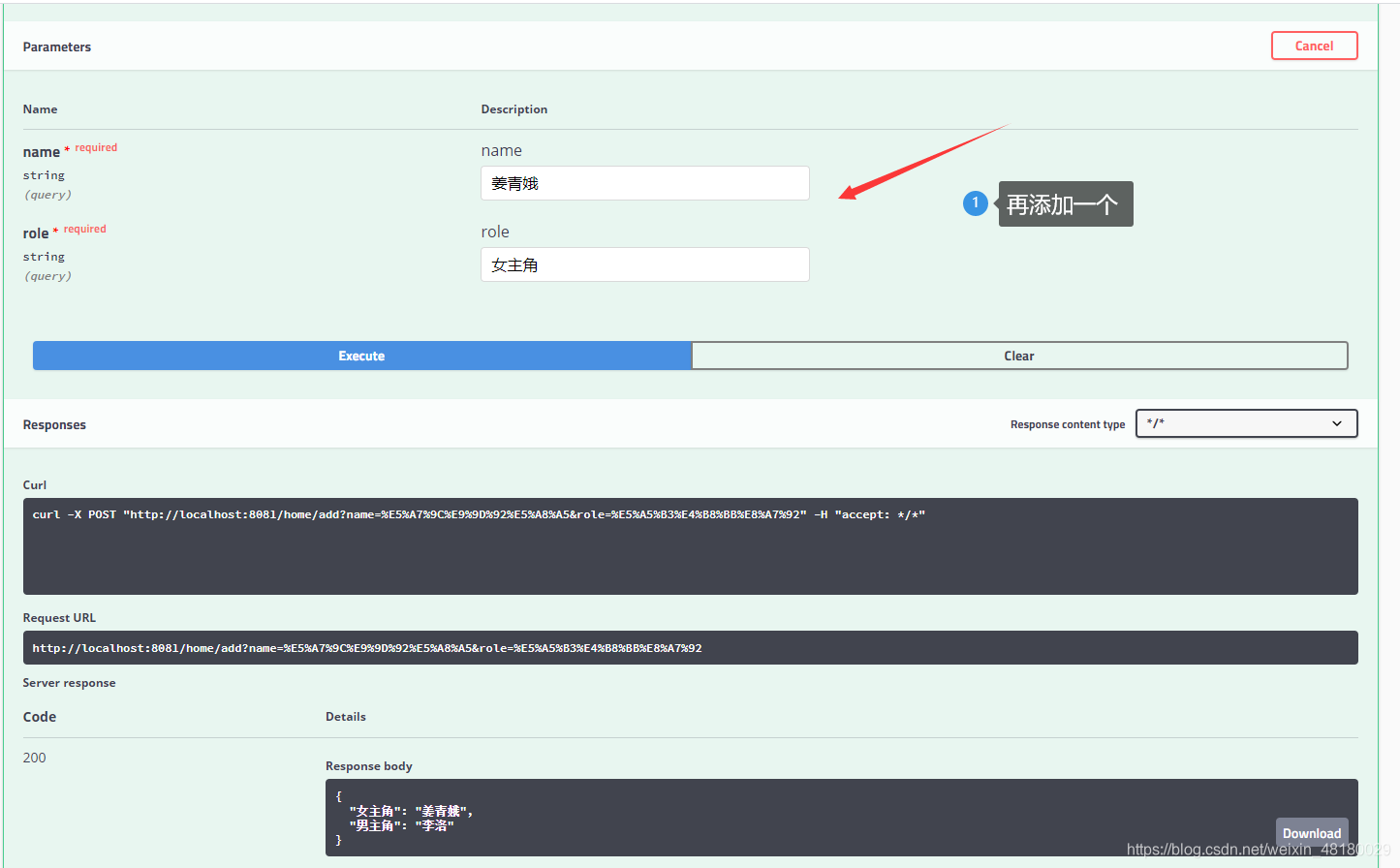1400x868 pixels.
Task: Click the 200 response code
Action: point(35,758)
